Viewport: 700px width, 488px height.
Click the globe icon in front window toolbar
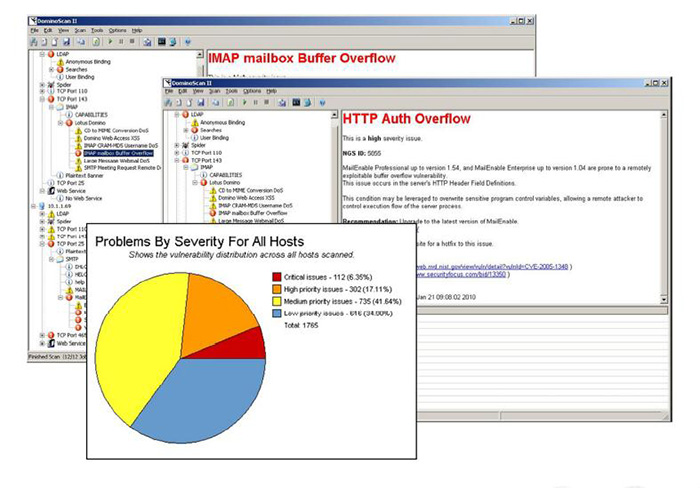[x=308, y=103]
